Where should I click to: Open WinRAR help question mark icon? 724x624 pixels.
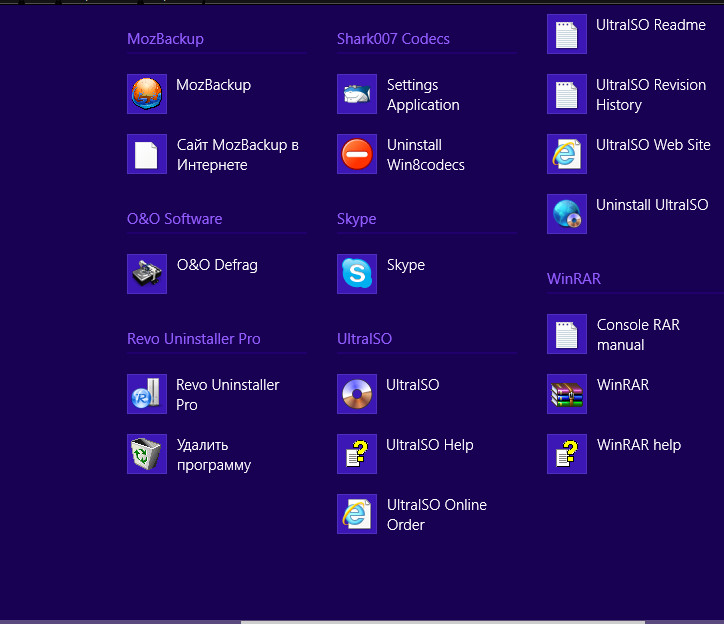pyautogui.click(x=567, y=454)
